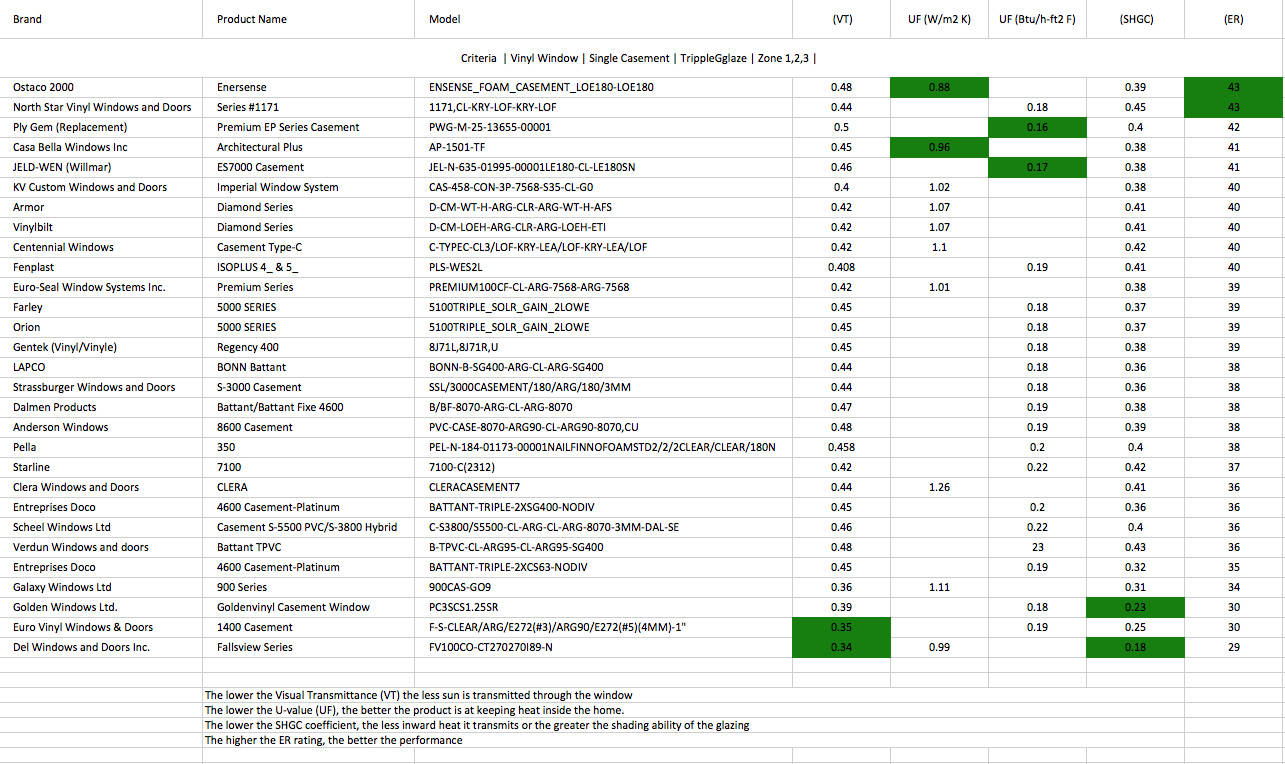Click the green 0.88 UF cell
Viewport: 1285px width, 764px height.
pos(939,87)
